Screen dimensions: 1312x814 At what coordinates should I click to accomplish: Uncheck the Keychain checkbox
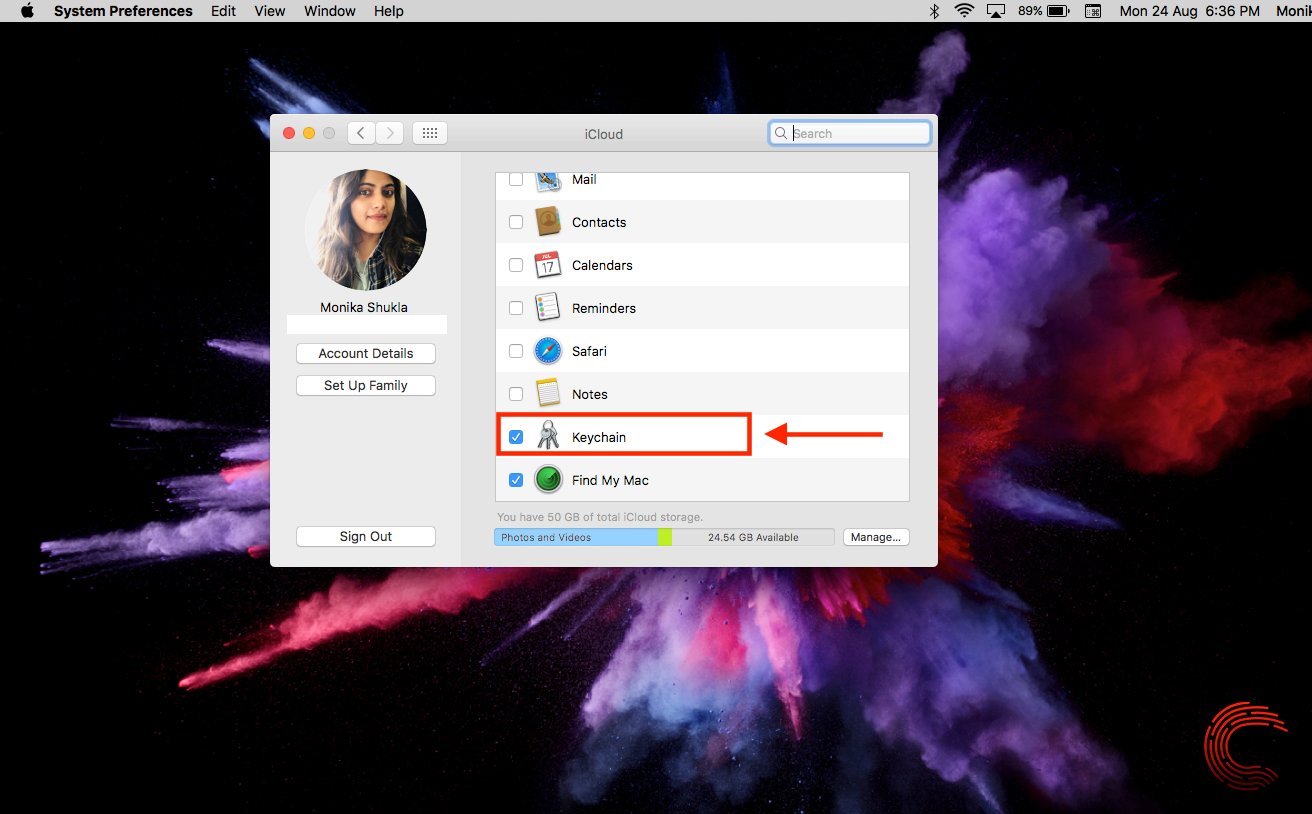[516, 437]
